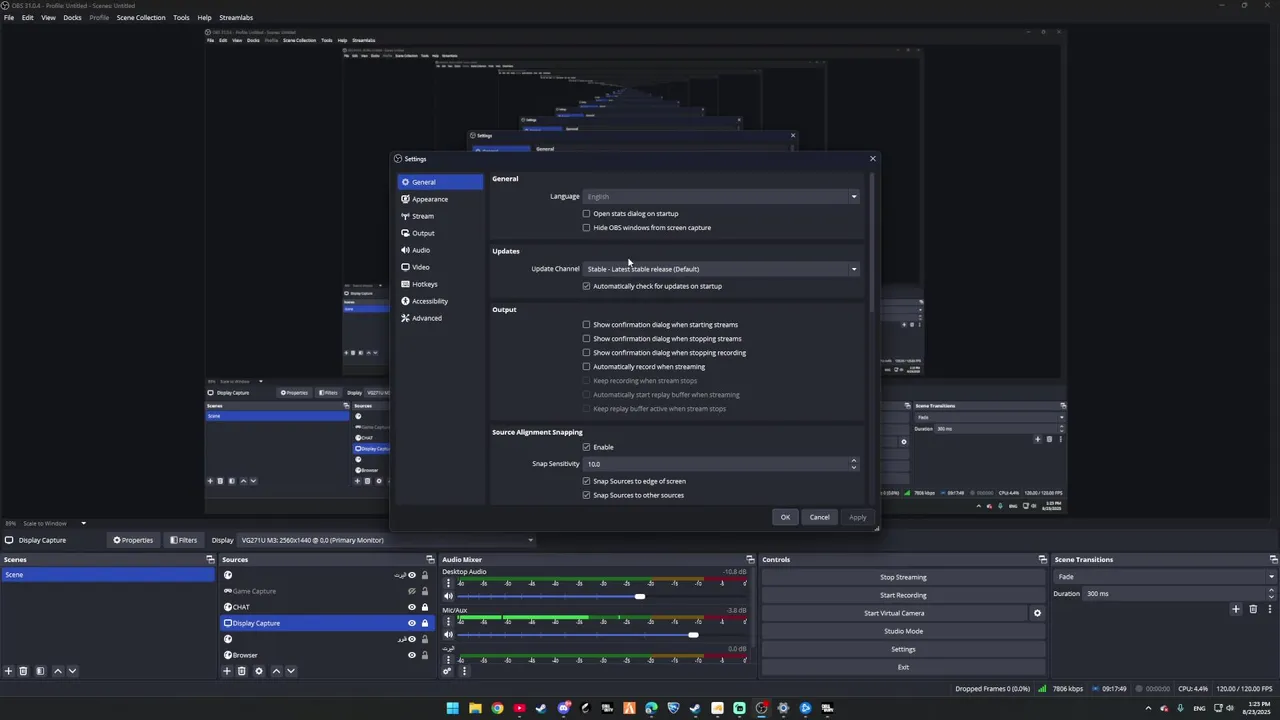Open Discord from the taskbar
This screenshot has width=1280, height=720.
pos(563,708)
